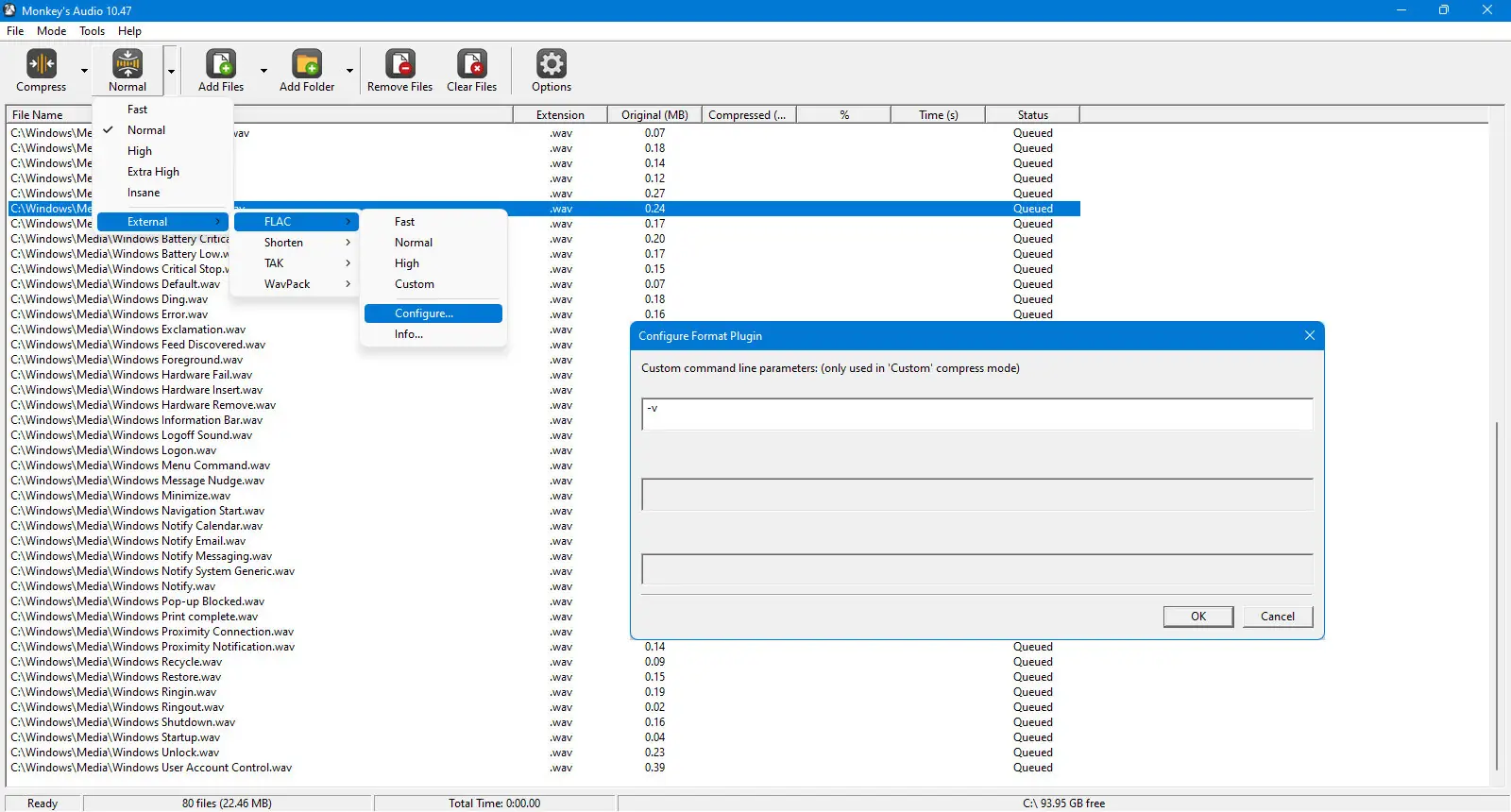This screenshot has width=1511, height=812.
Task: Click the Monkey's Audio title bar icon
Action: [x=10, y=10]
